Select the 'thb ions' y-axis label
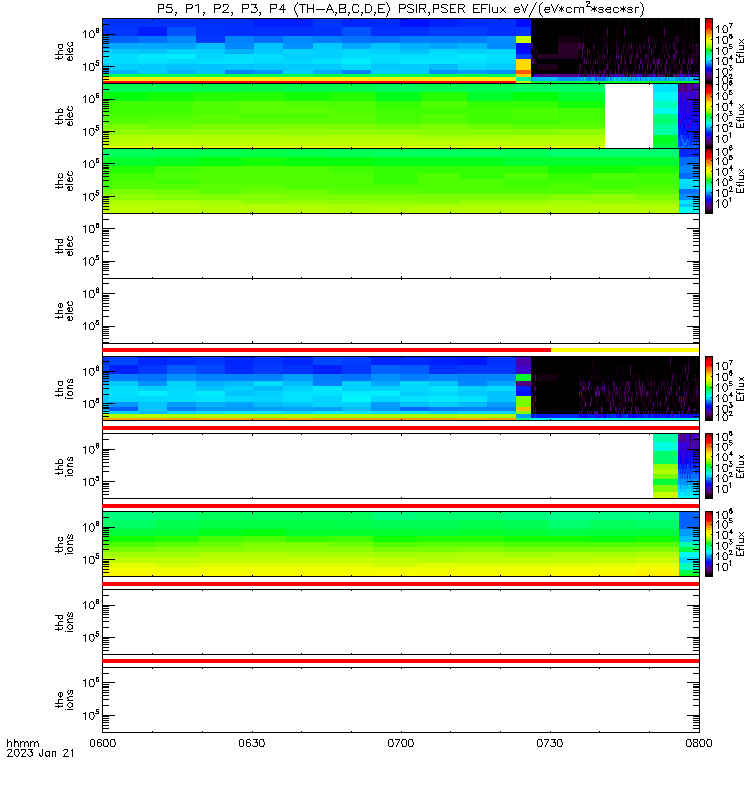This screenshot has height=800, width=750. (65, 466)
